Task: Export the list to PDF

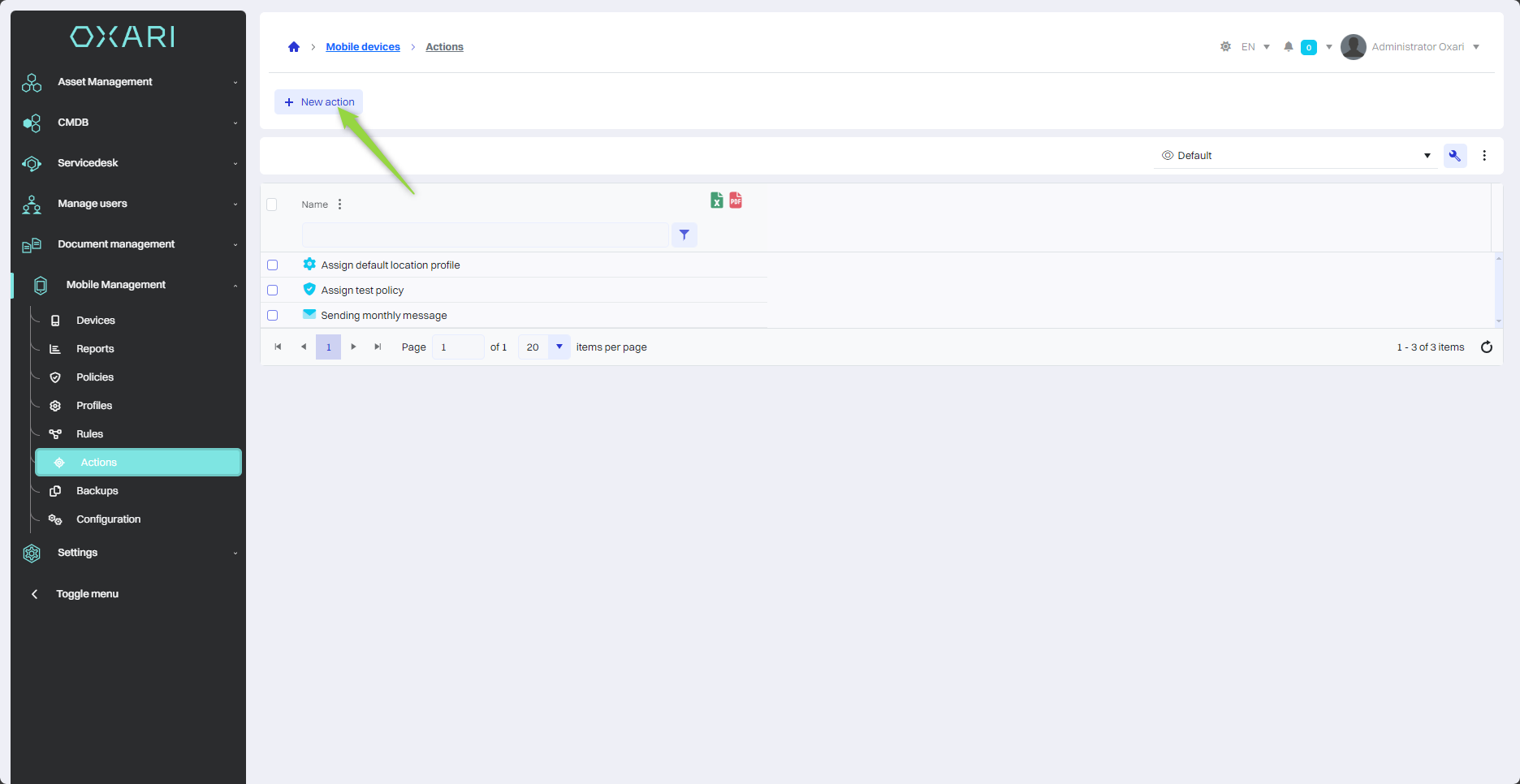Action: tap(736, 200)
